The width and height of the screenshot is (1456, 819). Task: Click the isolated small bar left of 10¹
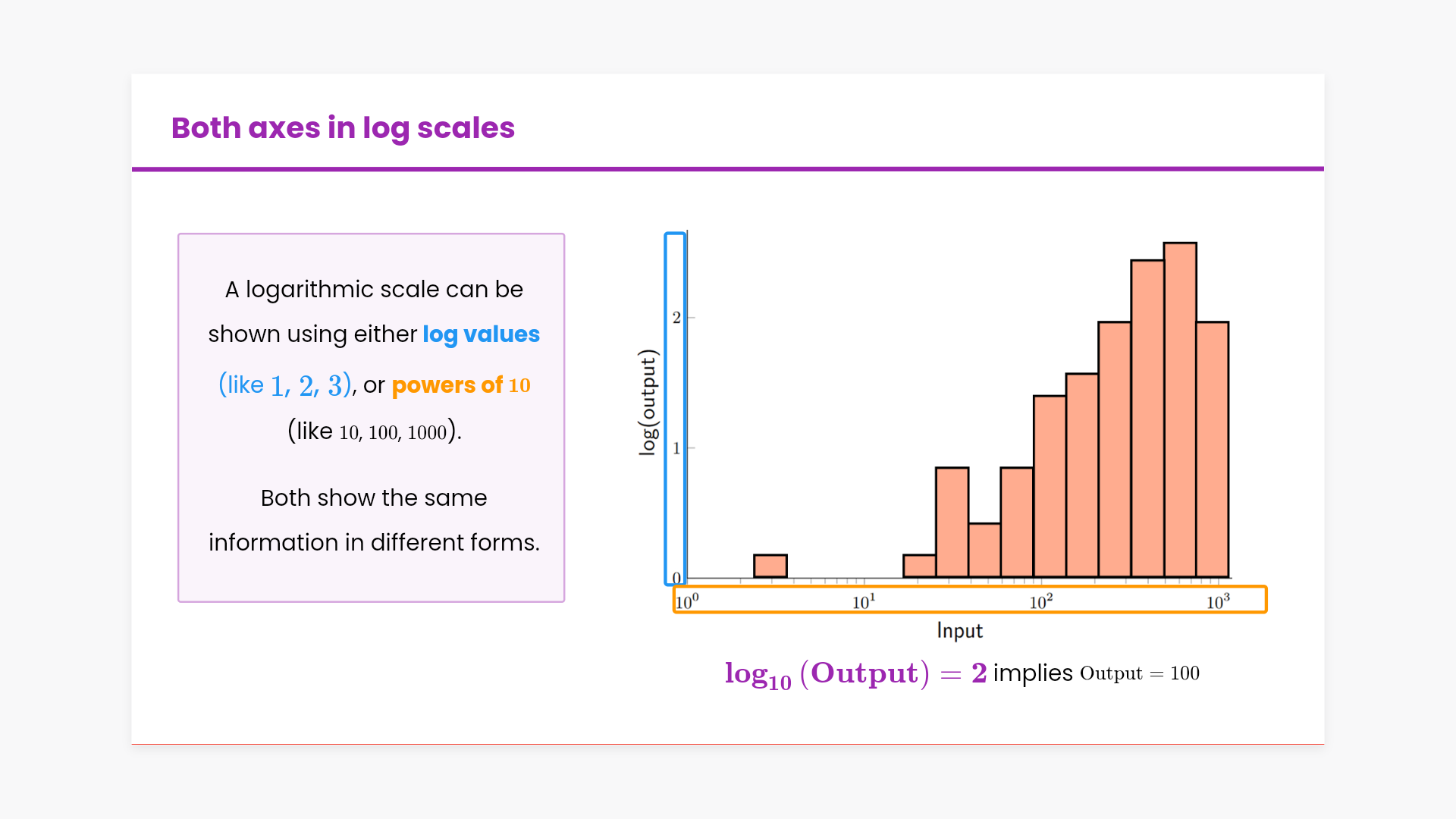tap(770, 566)
